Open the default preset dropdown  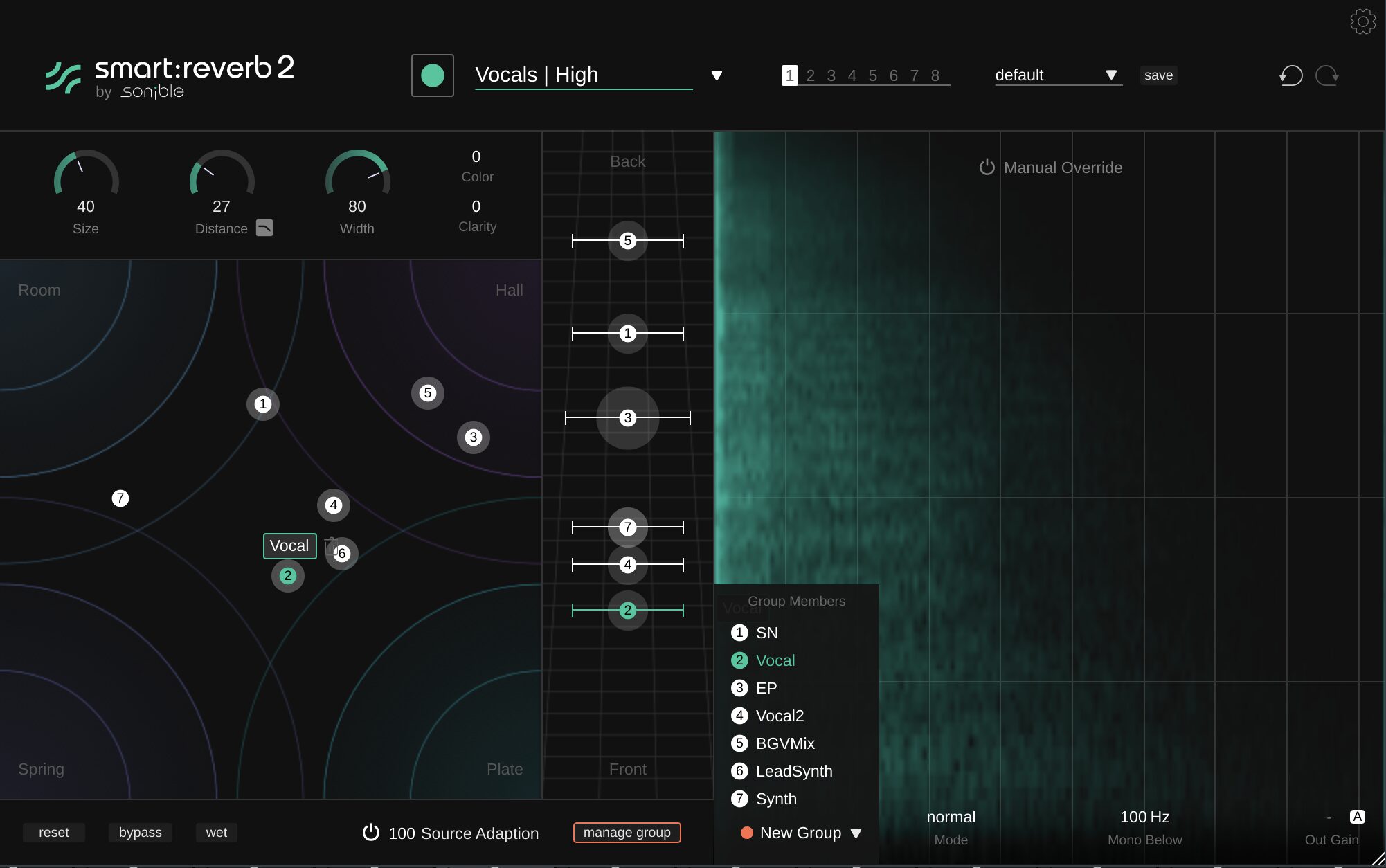tap(1110, 75)
